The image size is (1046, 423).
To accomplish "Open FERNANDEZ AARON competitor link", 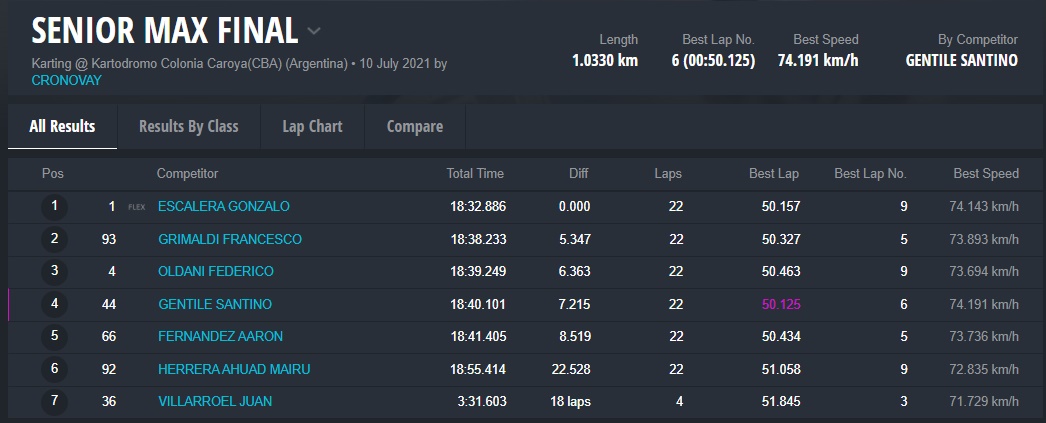I will tap(220, 336).
